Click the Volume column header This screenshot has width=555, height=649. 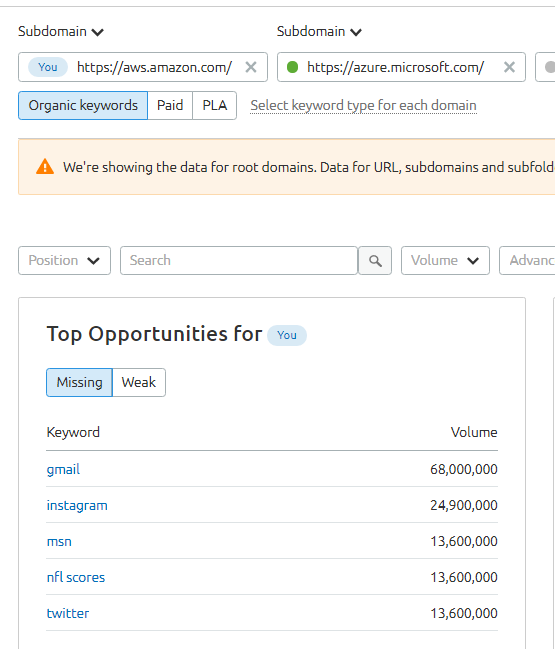pyautogui.click(x=474, y=433)
